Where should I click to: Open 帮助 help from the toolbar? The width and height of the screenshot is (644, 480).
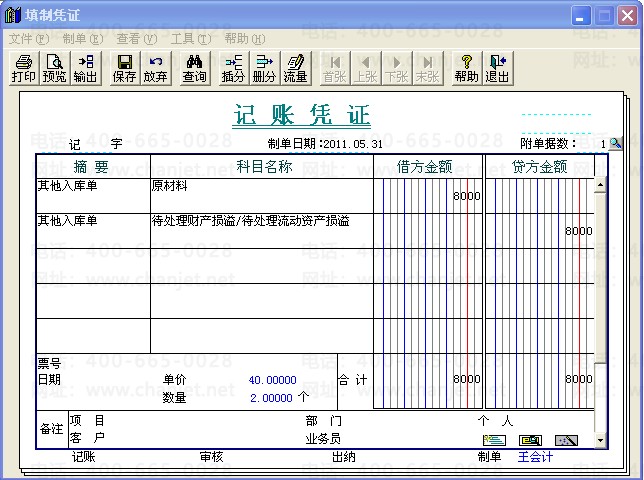[x=466, y=68]
